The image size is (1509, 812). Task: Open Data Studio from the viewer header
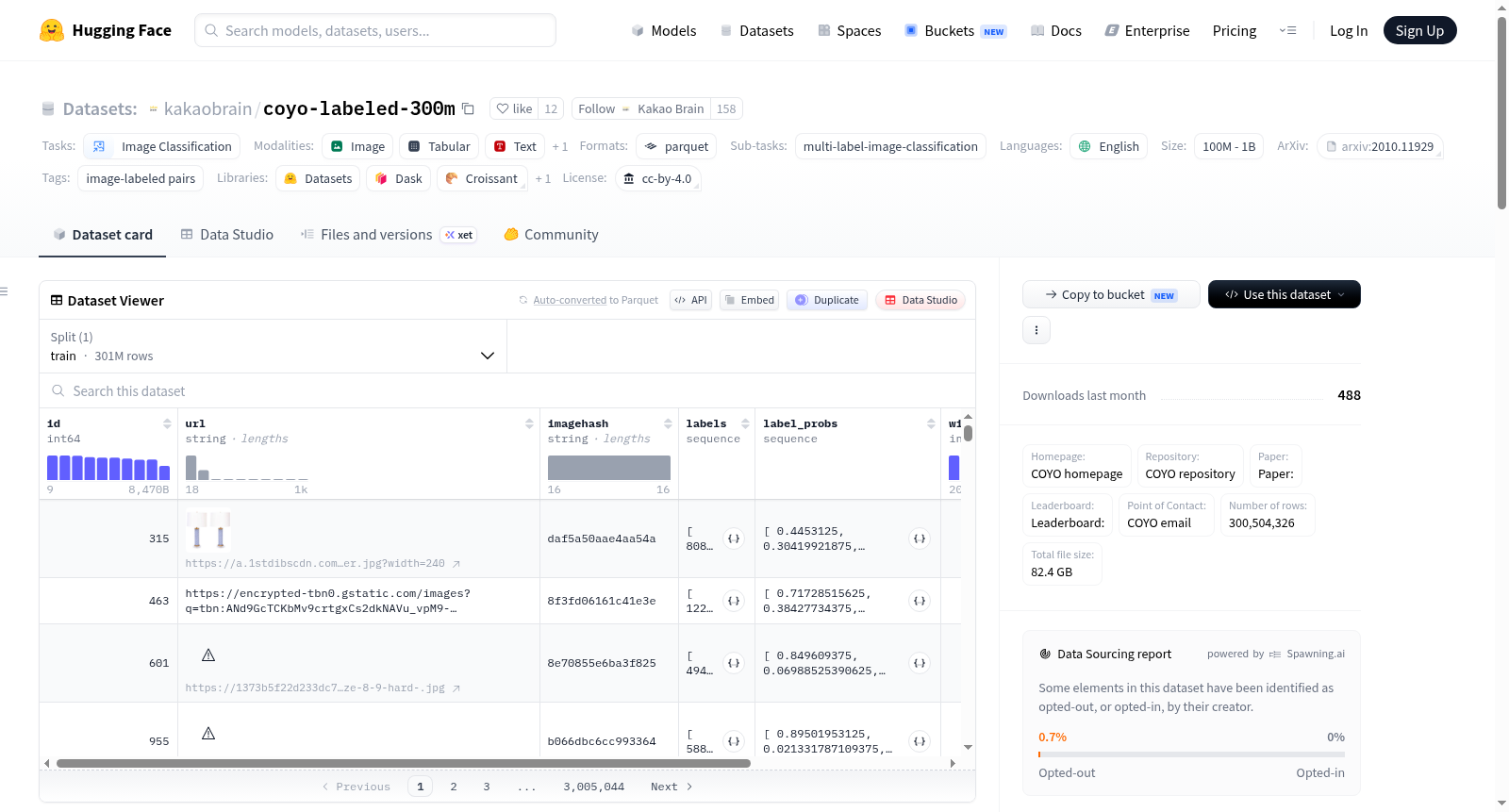(920, 300)
